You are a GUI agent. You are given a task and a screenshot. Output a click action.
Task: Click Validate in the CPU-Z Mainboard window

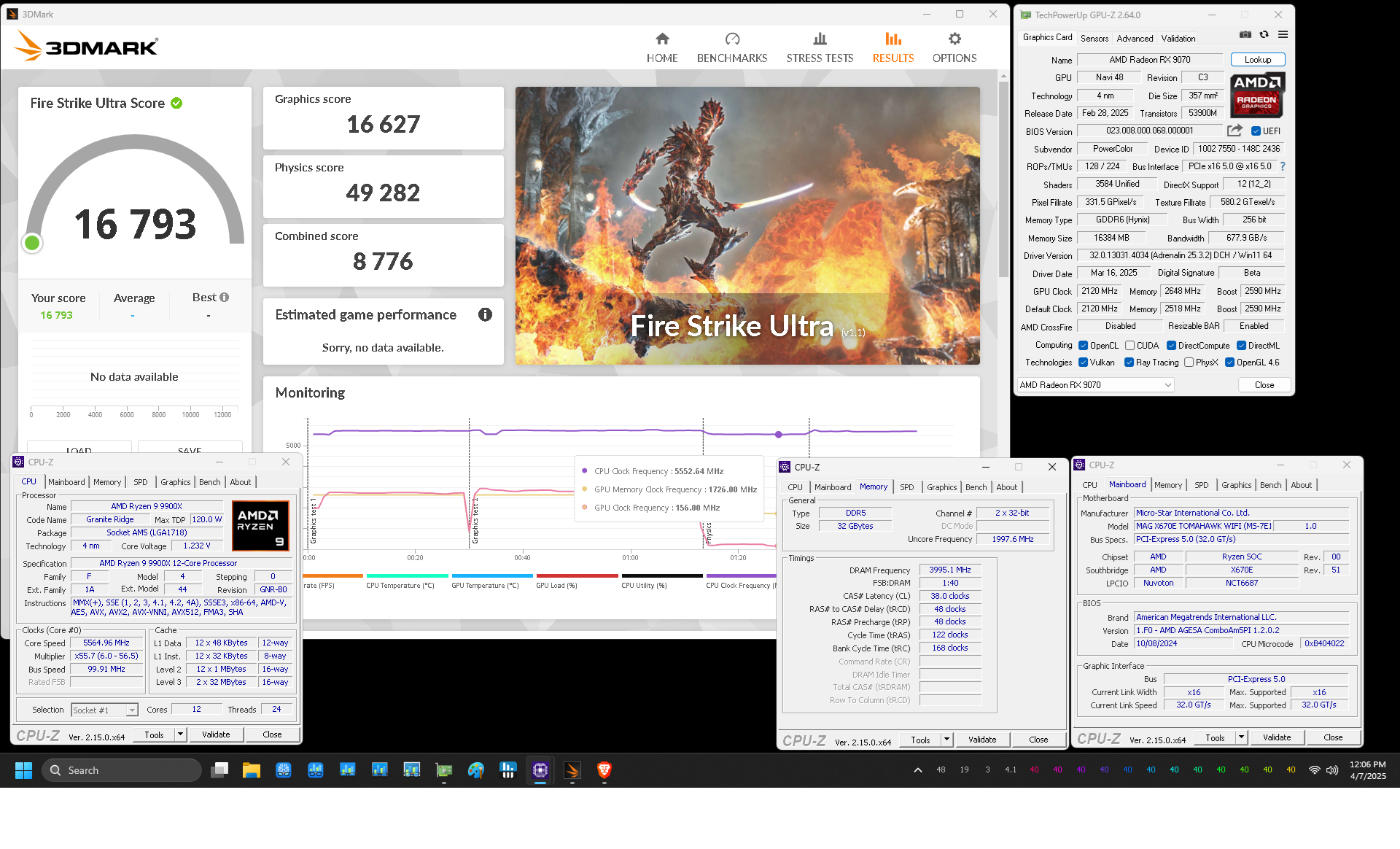tap(1277, 737)
